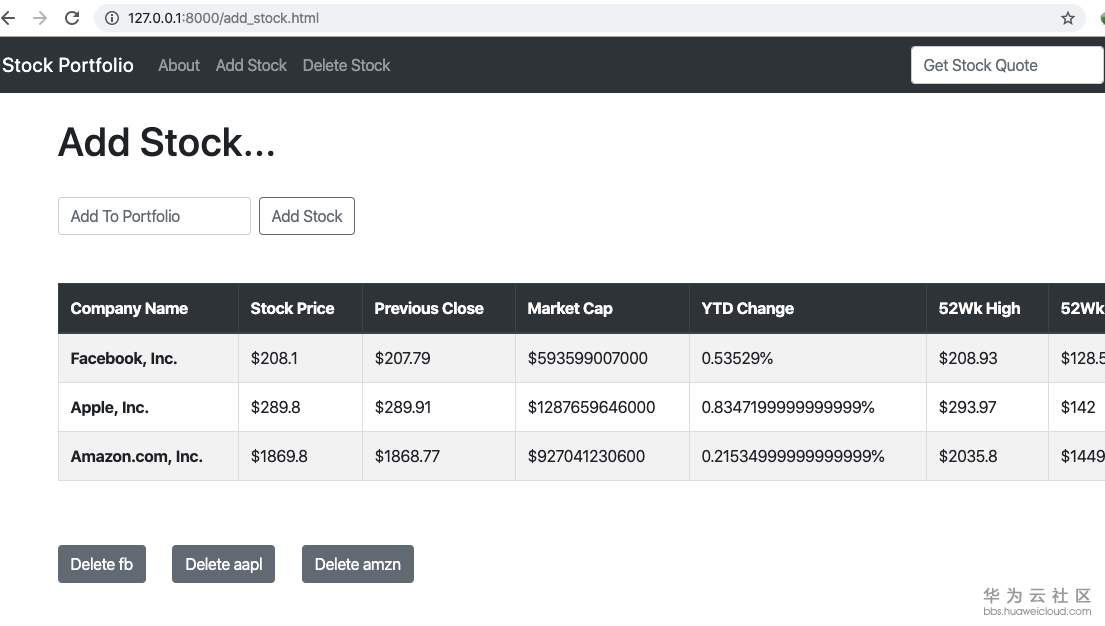Image resolution: width=1105 pixels, height=626 pixels.
Task: Bookmark this page with star icon
Action: [1068, 18]
